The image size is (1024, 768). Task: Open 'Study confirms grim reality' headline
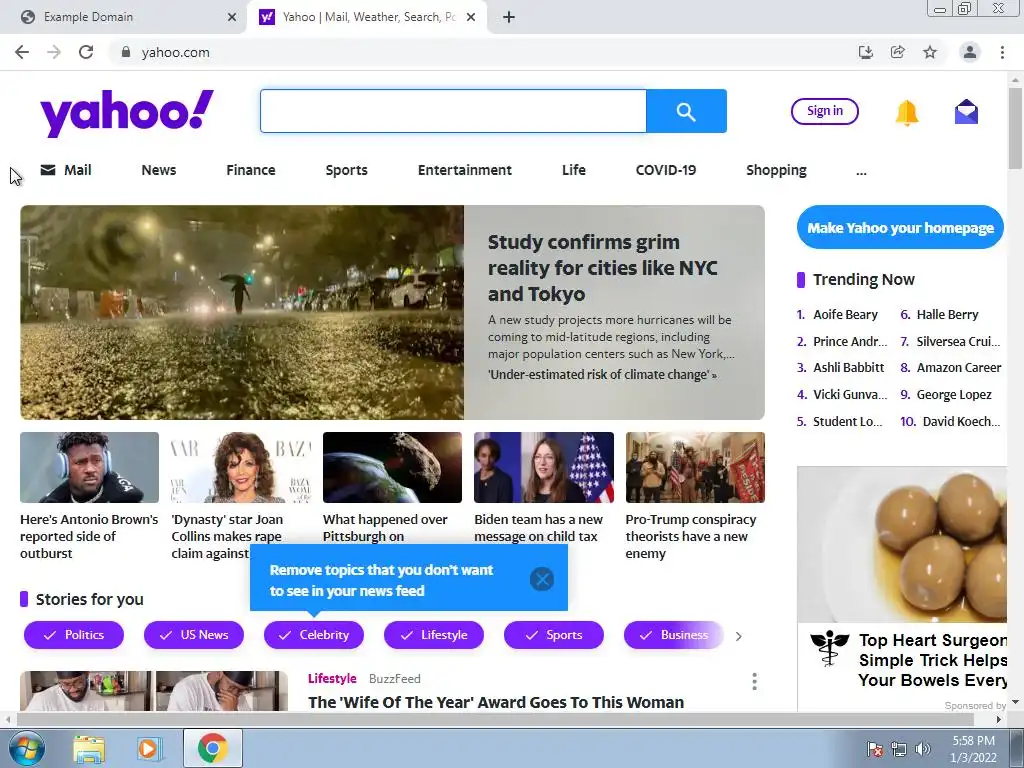pos(602,268)
